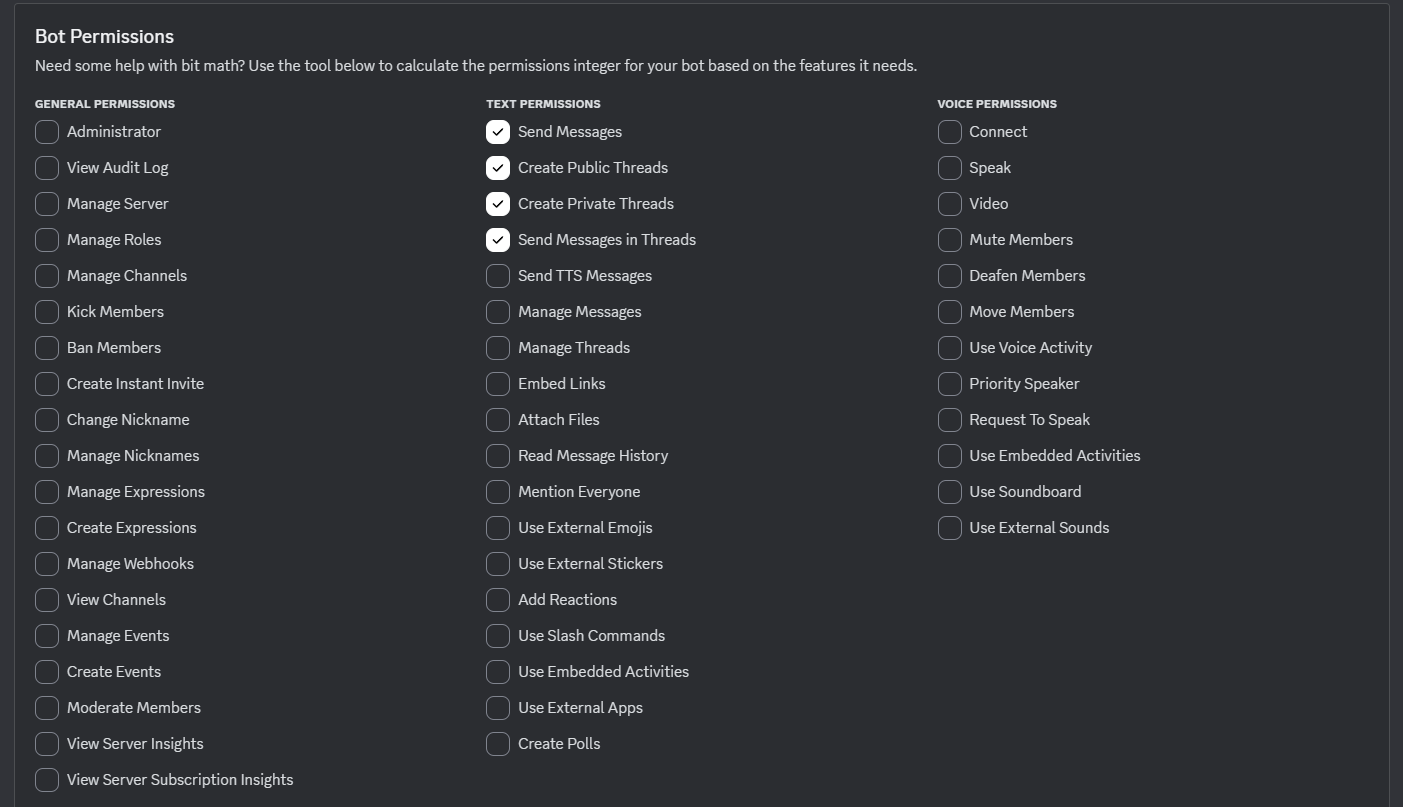Image resolution: width=1403 pixels, height=807 pixels.
Task: Enable Use Slash Commands checkbox
Action: pyautogui.click(x=498, y=636)
